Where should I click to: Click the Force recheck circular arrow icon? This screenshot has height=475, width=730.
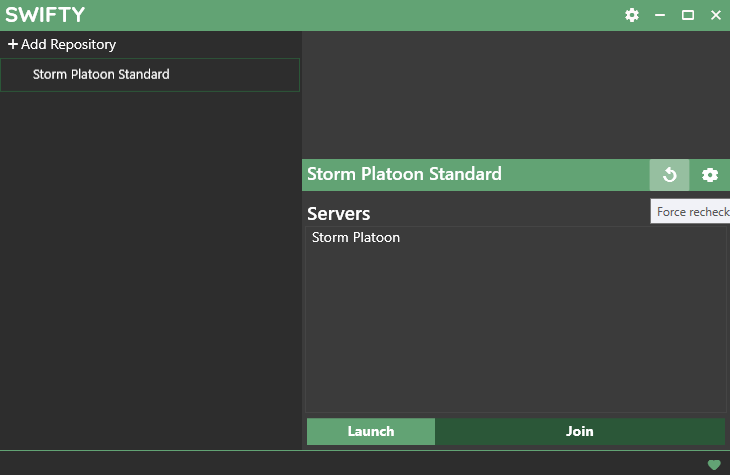[x=669, y=175]
